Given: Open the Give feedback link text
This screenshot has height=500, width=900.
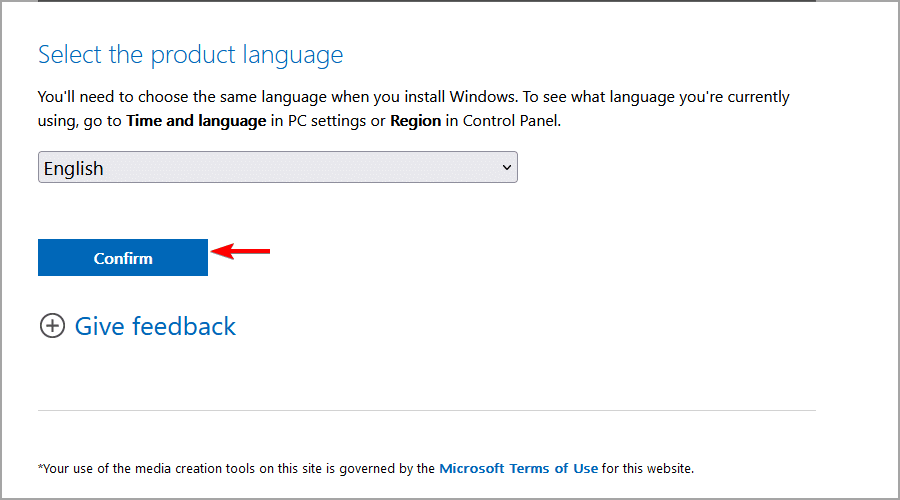Looking at the screenshot, I should tap(155, 326).
